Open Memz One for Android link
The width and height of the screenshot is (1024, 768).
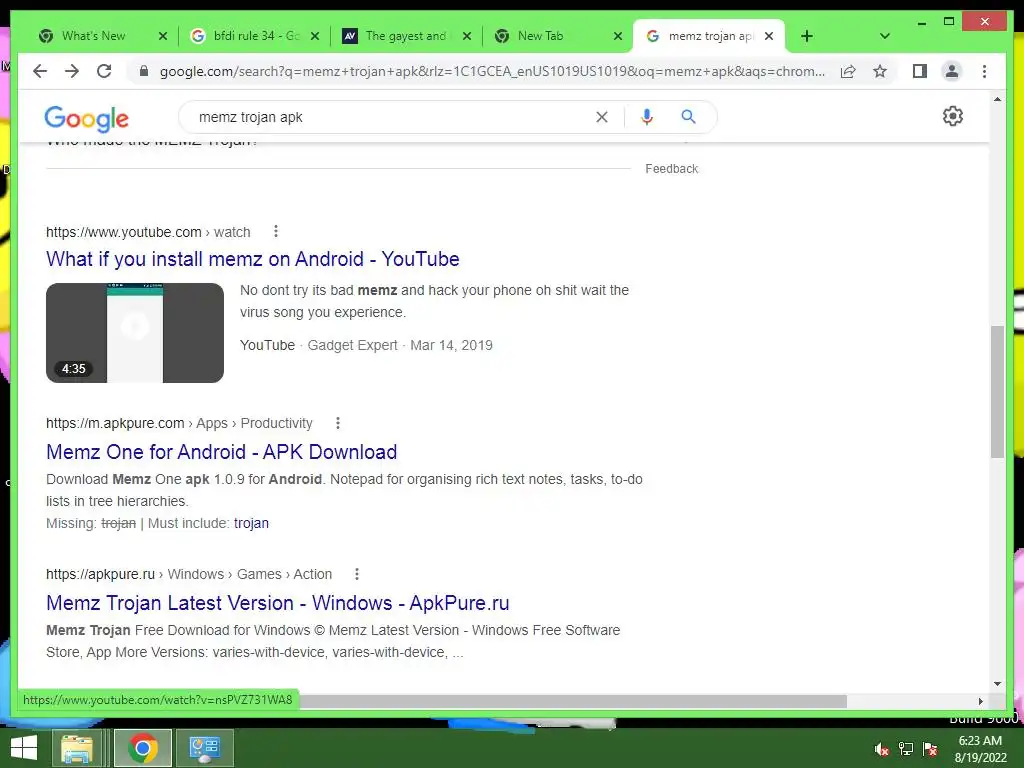pyautogui.click(x=221, y=452)
